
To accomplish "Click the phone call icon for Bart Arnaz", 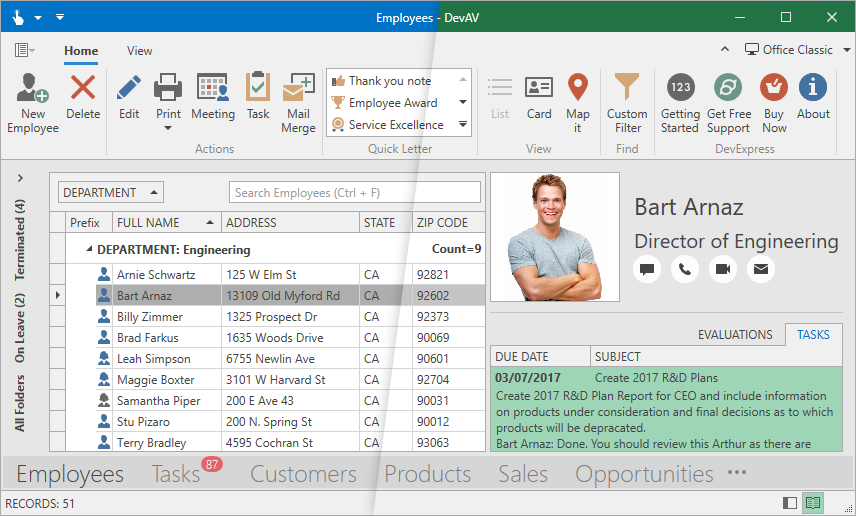I will click(685, 269).
